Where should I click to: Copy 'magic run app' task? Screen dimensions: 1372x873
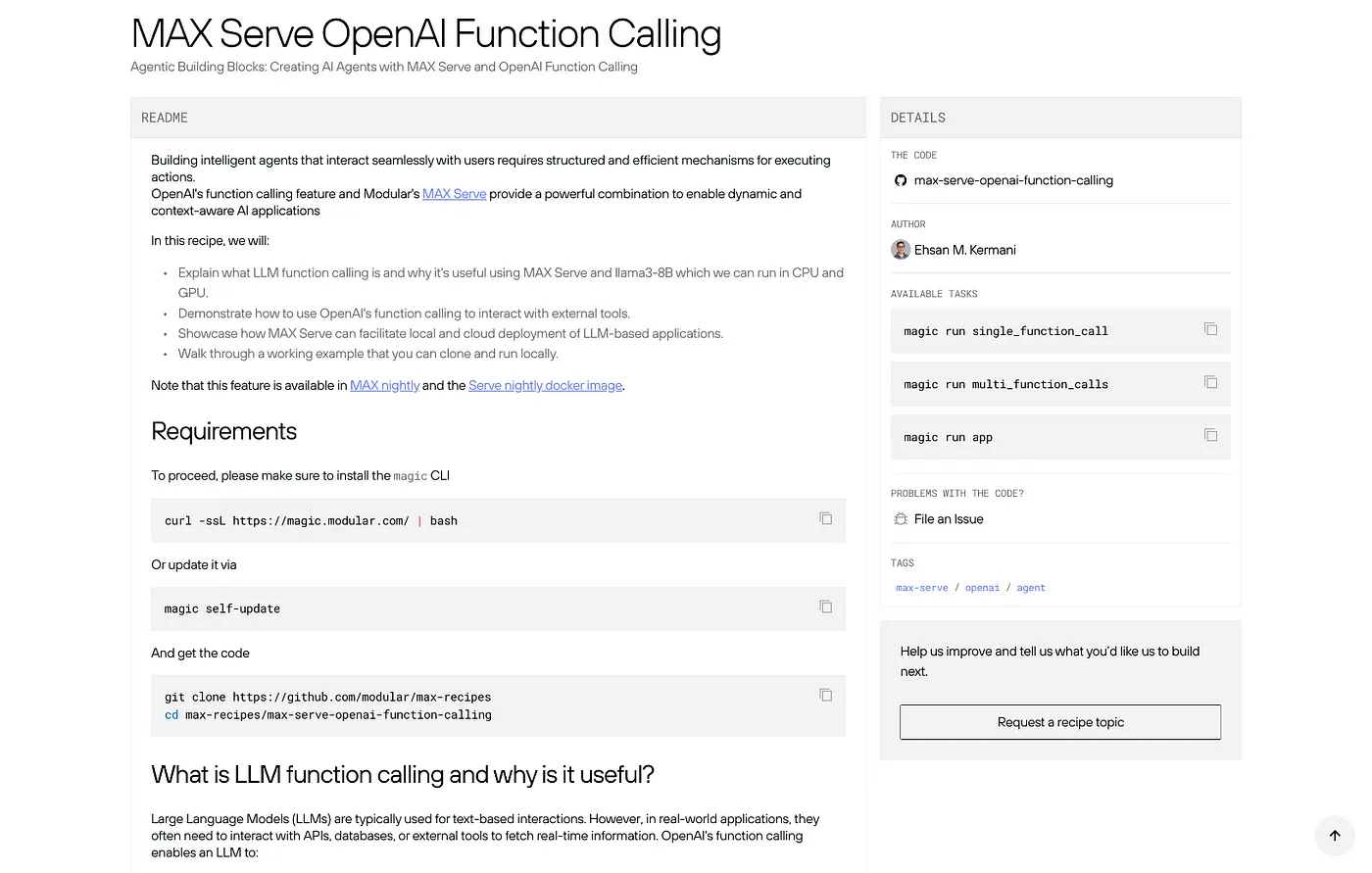1211,435
